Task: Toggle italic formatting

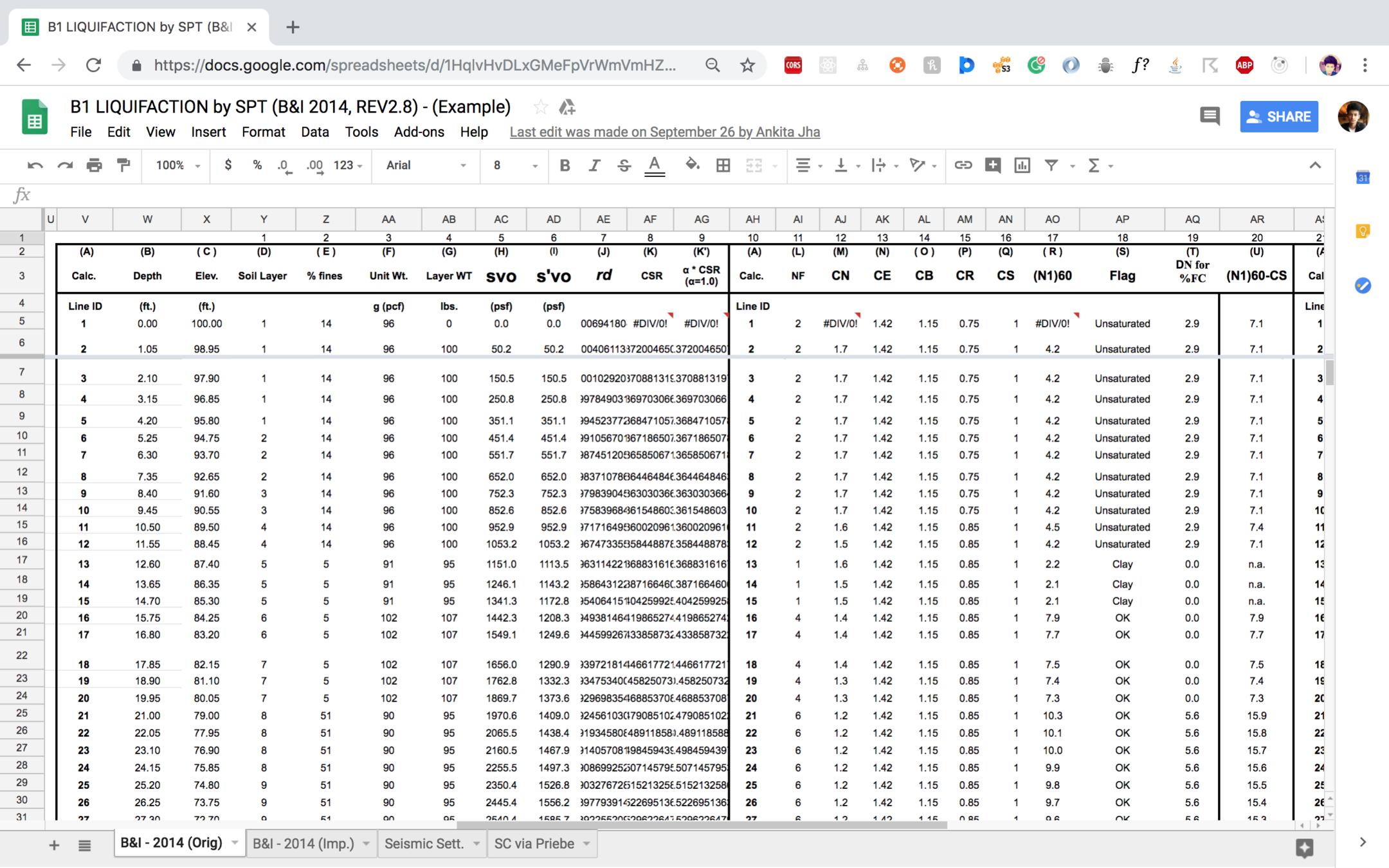Action: 594,166
